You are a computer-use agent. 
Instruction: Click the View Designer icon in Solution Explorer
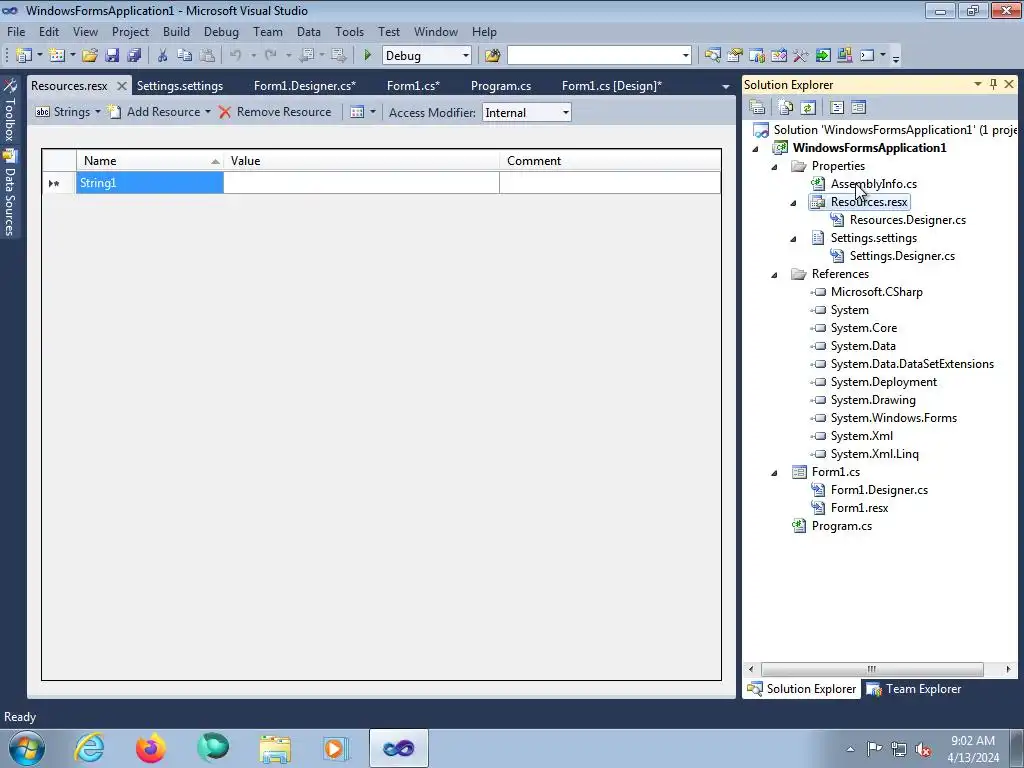pyautogui.click(x=859, y=107)
